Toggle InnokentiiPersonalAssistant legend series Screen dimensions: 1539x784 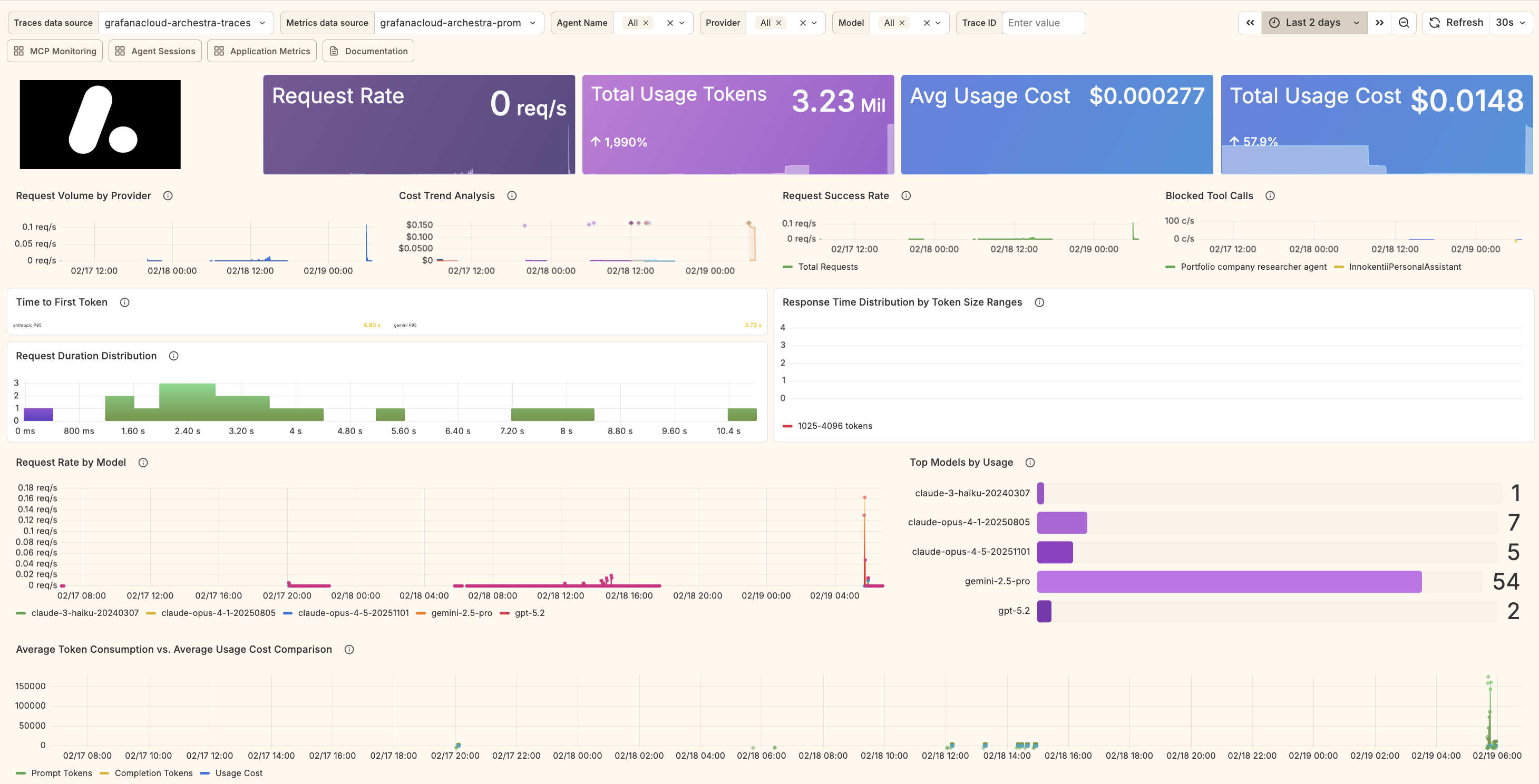[1404, 267]
